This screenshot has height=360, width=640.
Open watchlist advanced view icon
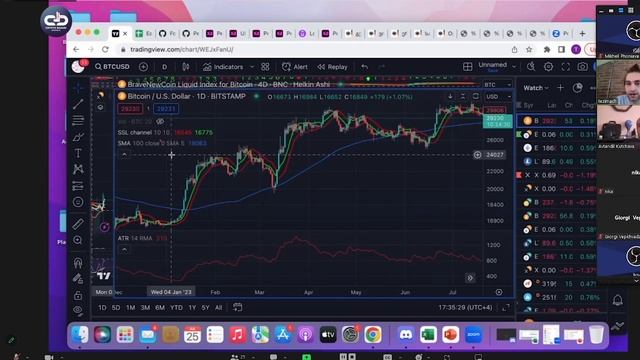point(577,88)
